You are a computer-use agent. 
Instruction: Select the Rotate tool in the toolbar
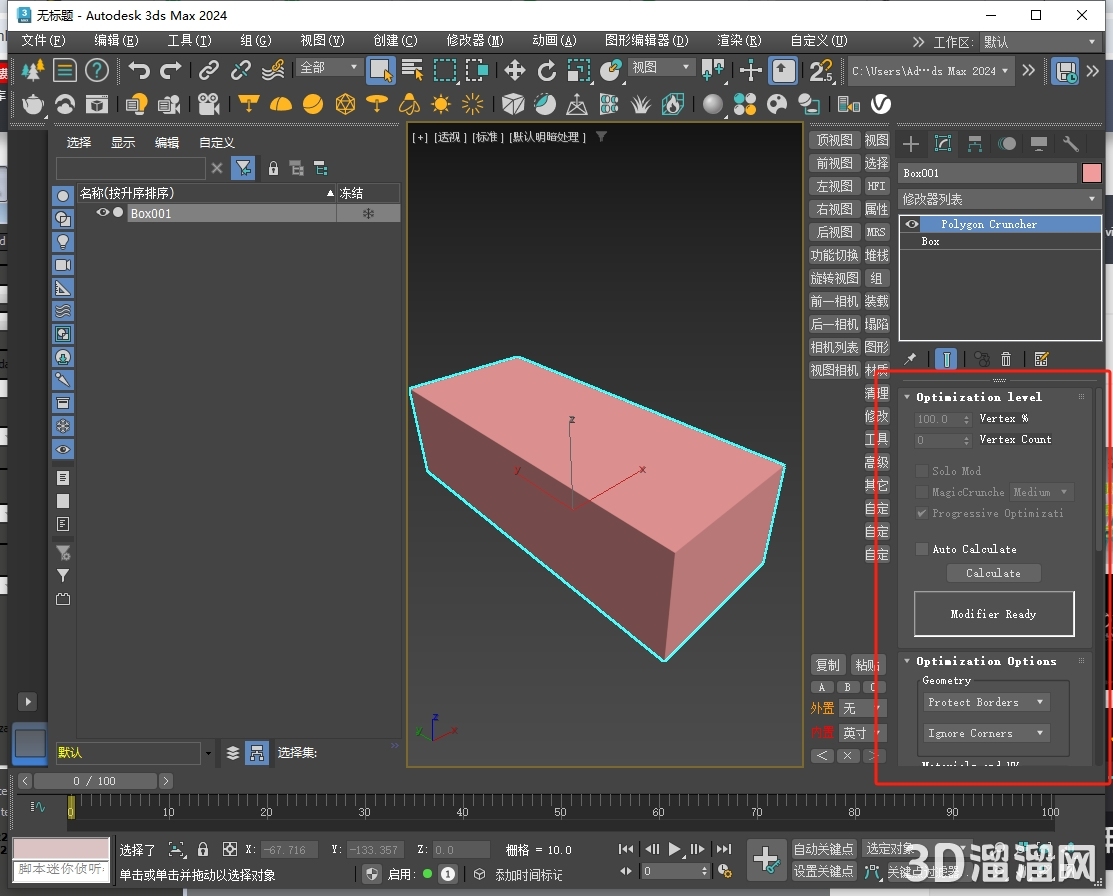pos(547,71)
